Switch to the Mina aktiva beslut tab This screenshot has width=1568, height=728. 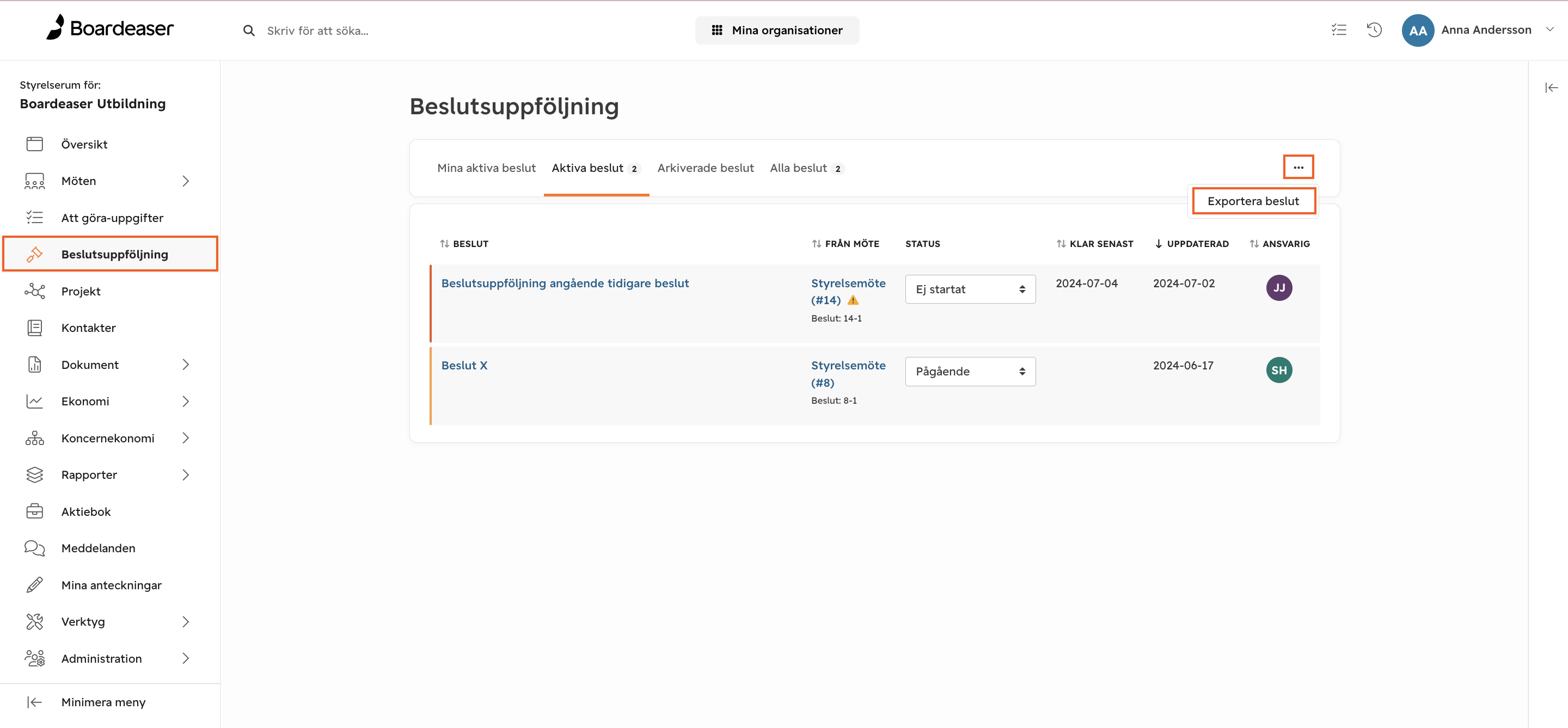[486, 168]
